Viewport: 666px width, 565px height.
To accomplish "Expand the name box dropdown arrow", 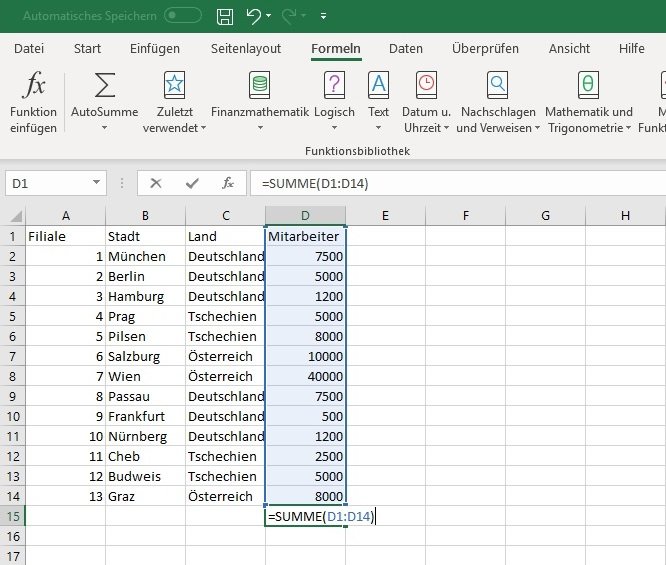I will [97, 183].
